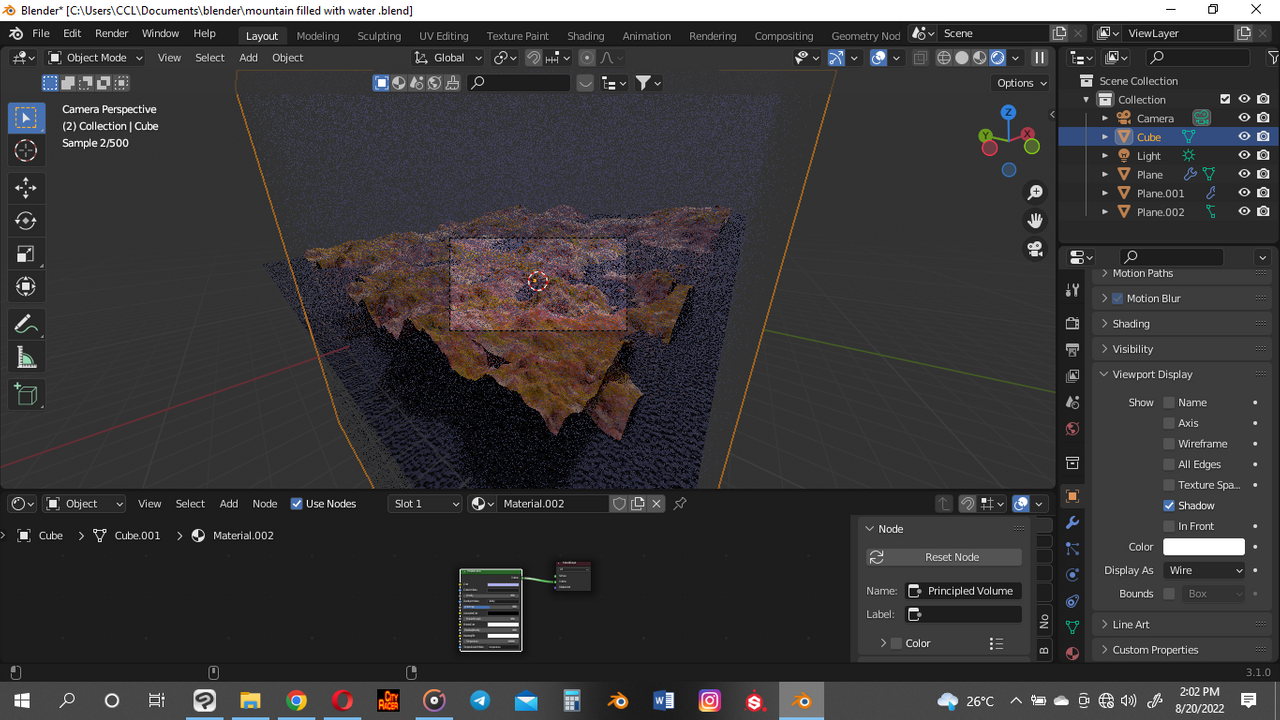Switch to wireframe viewport shading
This screenshot has width=1280, height=720.
[944, 58]
